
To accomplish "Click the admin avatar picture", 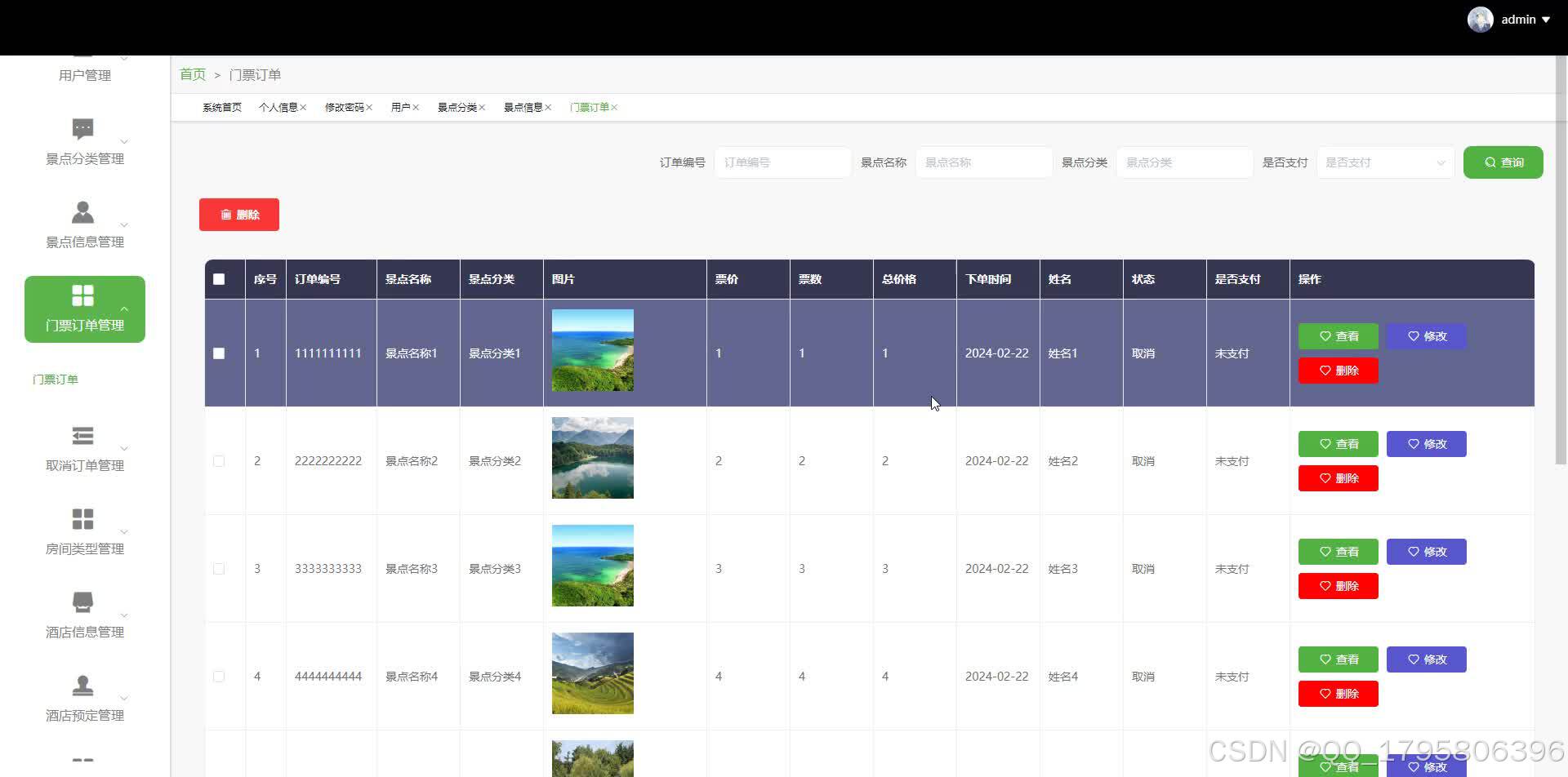I will (x=1480, y=20).
